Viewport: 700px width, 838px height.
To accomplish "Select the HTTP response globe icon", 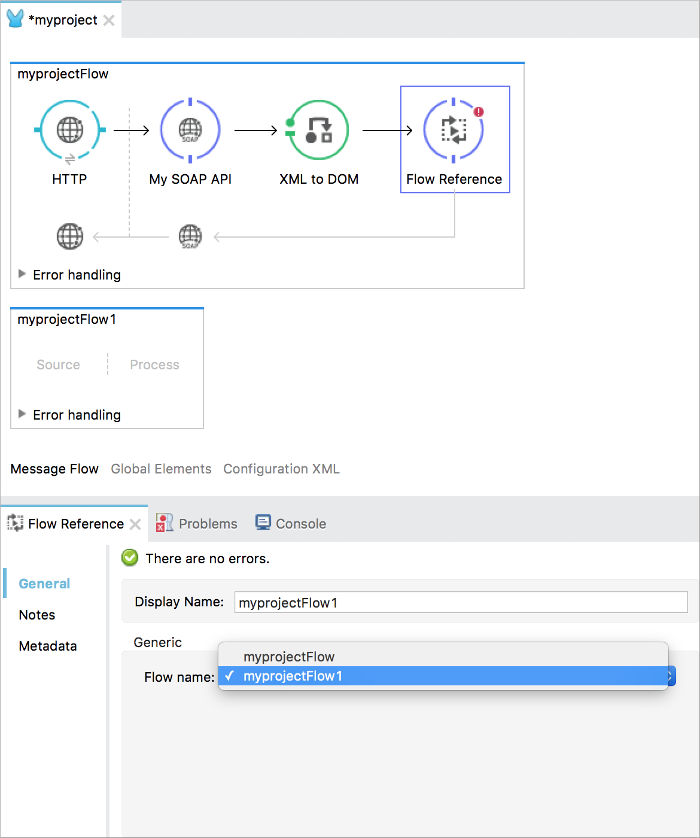I will (69, 237).
